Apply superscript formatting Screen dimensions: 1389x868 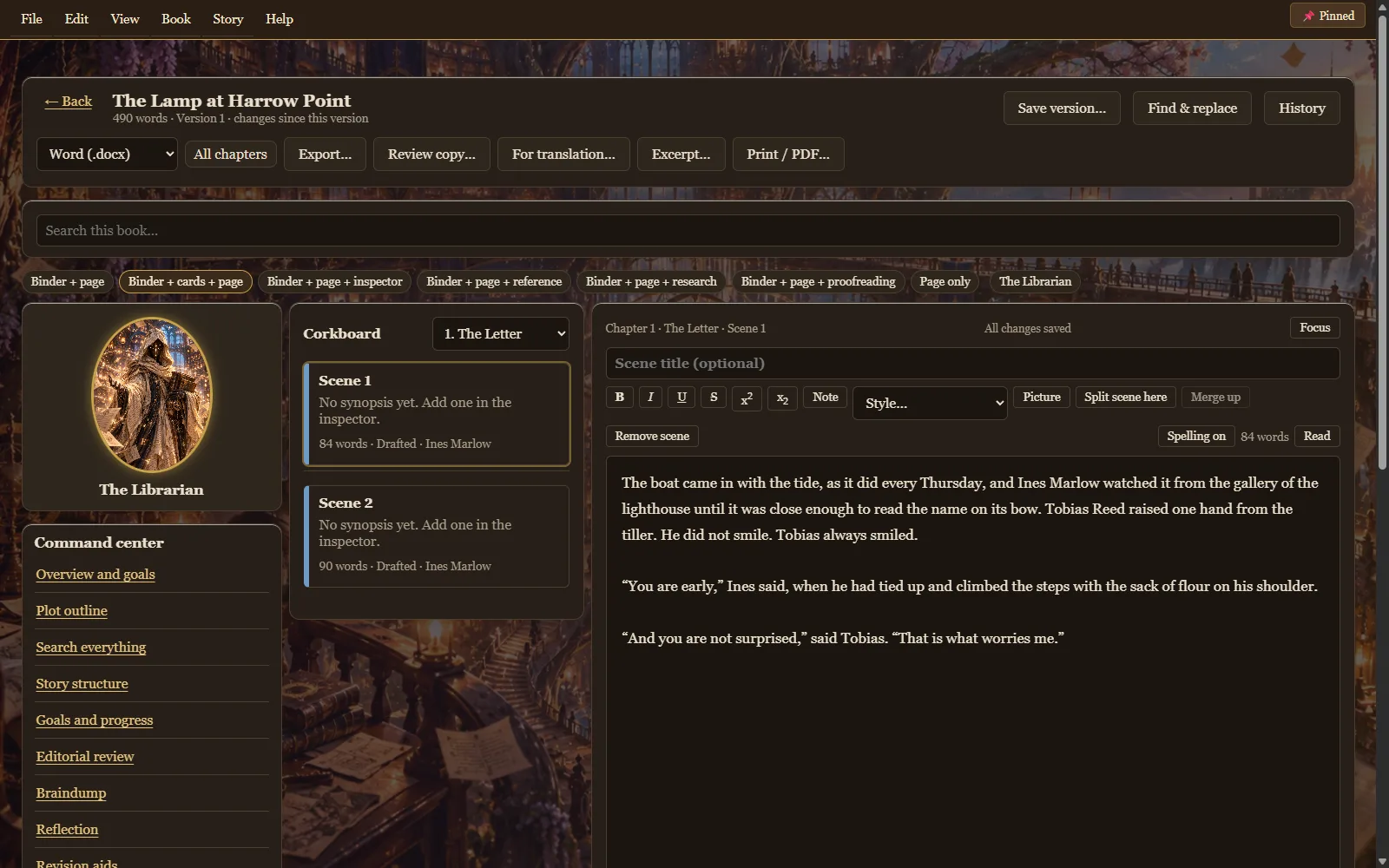pos(747,398)
